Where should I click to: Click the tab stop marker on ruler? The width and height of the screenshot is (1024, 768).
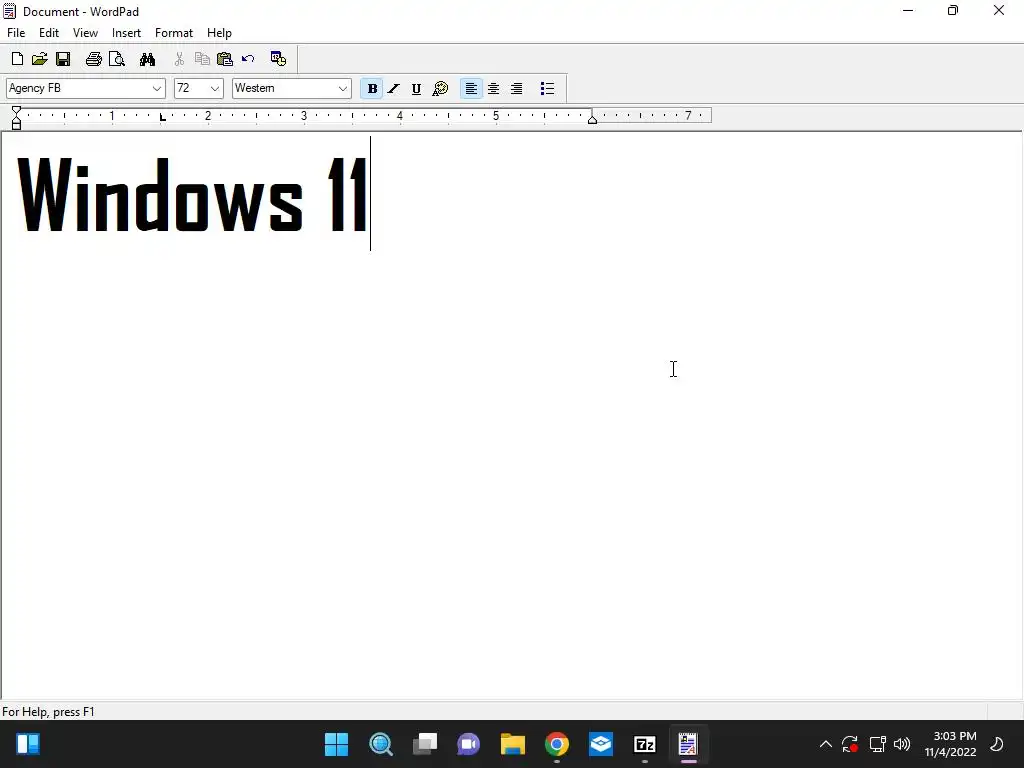(x=163, y=118)
